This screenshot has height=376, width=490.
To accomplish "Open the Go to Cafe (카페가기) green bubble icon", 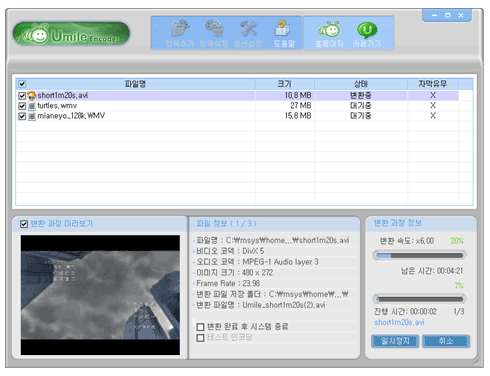I will click(x=367, y=34).
